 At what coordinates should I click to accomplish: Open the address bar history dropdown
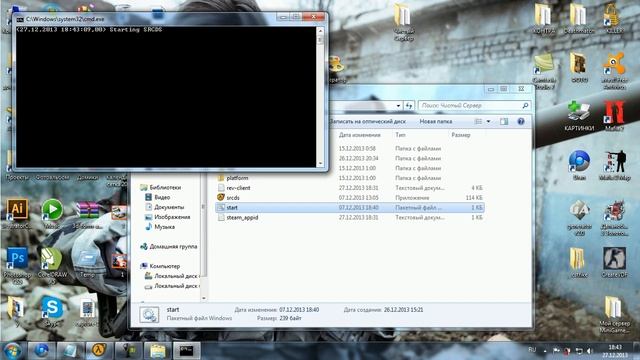(398, 106)
